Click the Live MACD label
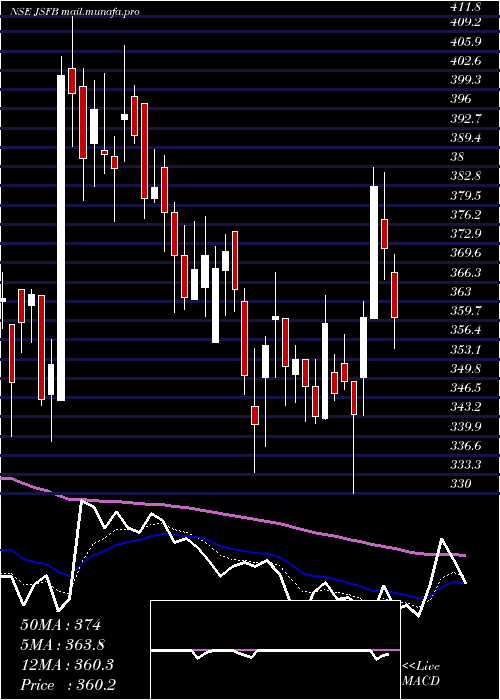The width and height of the screenshot is (500, 700). 421,674
